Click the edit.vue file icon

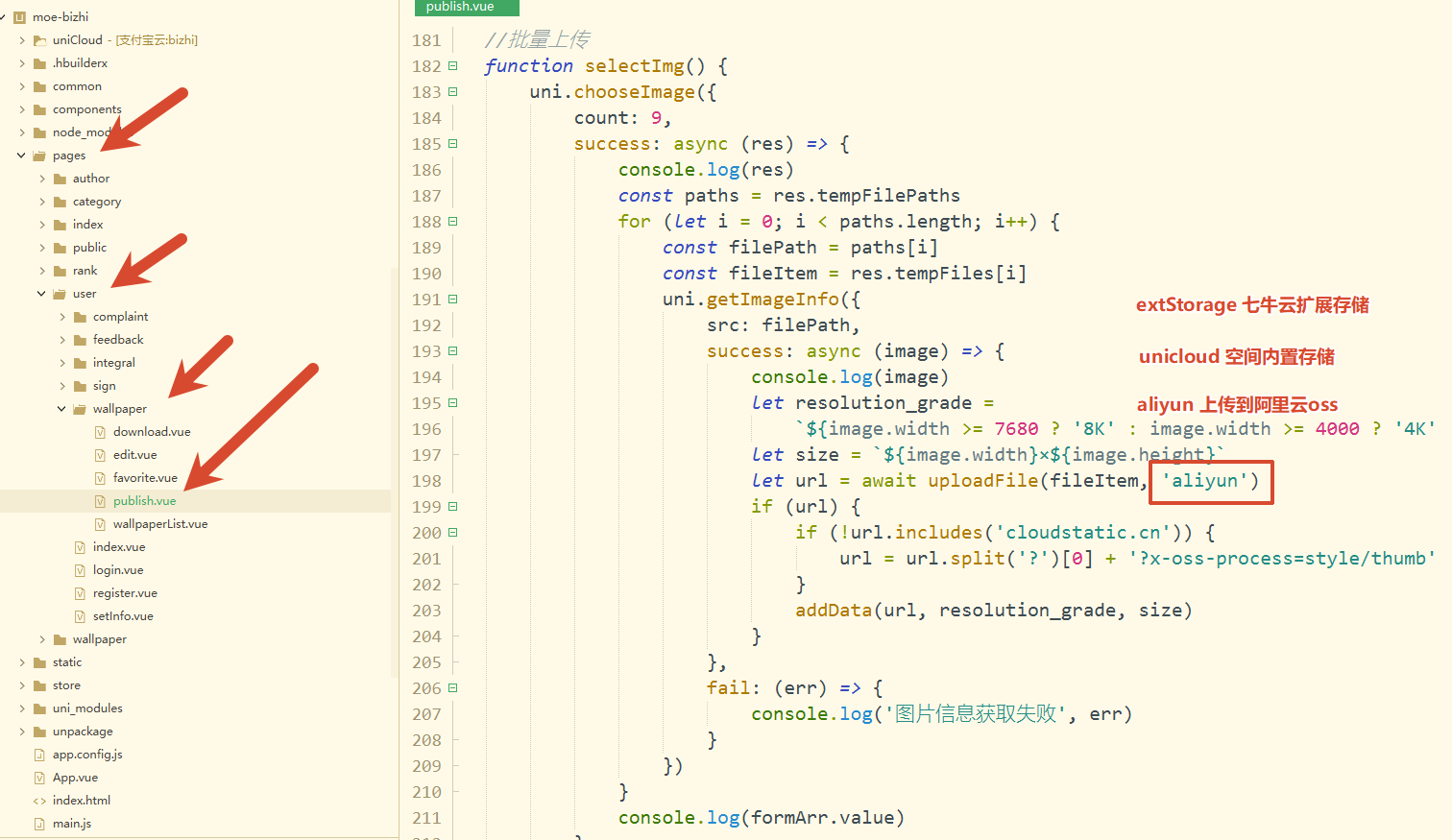pos(101,455)
